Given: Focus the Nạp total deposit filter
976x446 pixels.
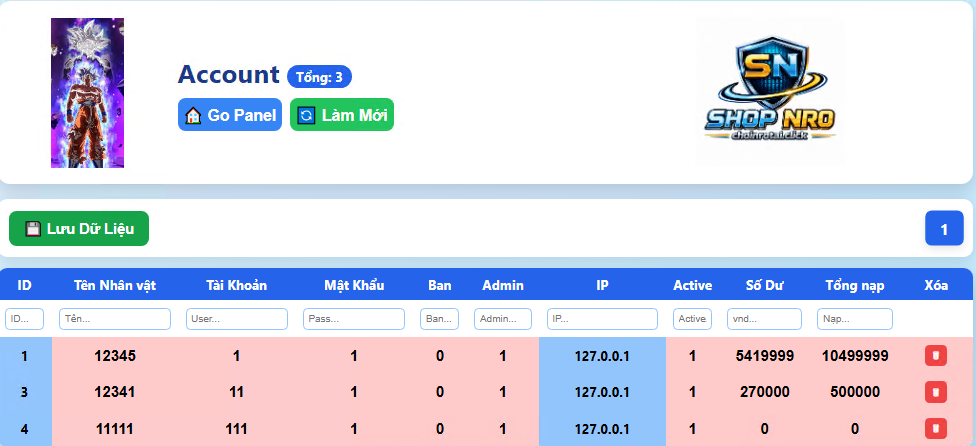Looking at the screenshot, I should pos(855,319).
